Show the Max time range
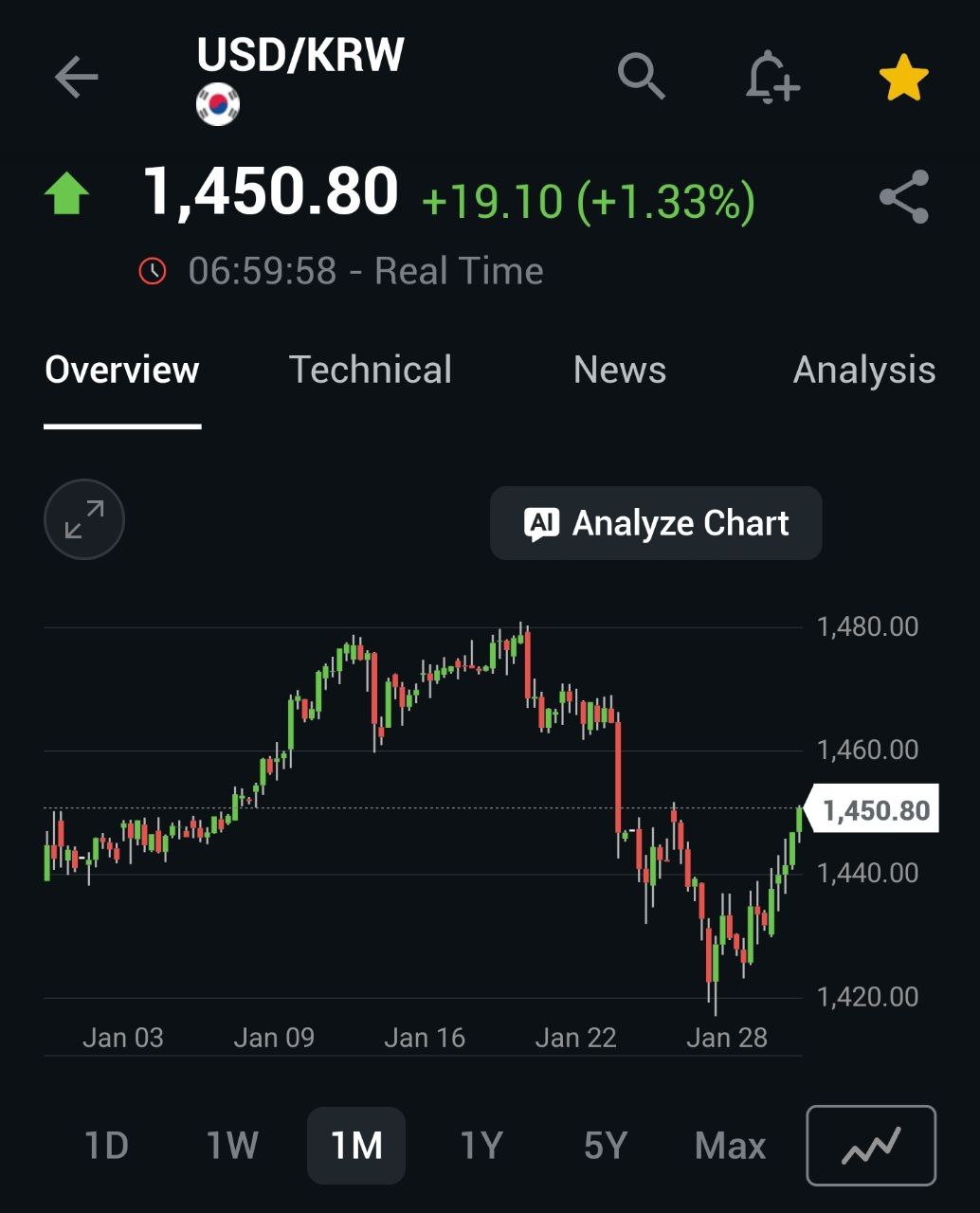 730,1146
